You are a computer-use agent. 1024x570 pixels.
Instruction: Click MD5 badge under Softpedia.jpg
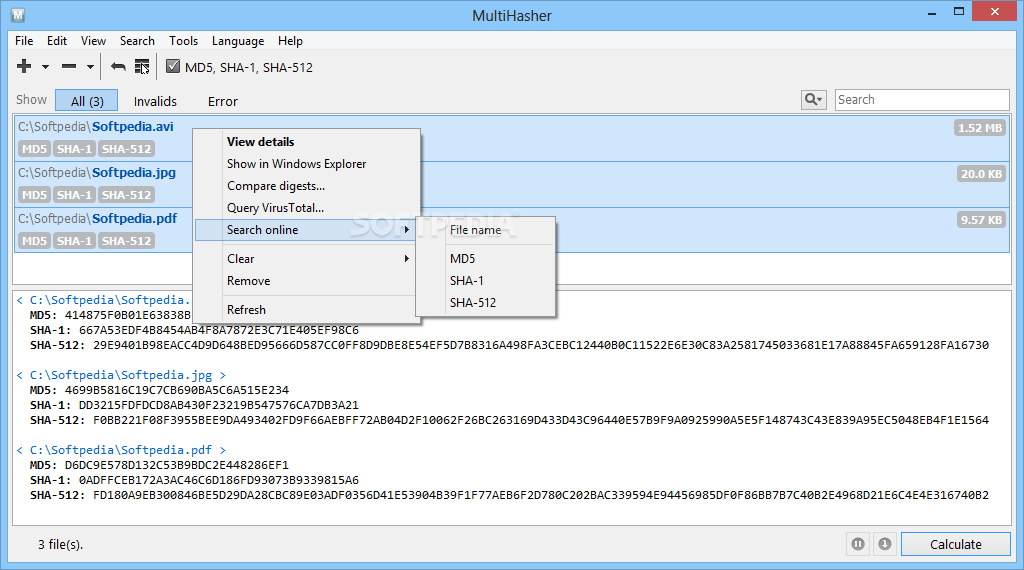(35, 195)
